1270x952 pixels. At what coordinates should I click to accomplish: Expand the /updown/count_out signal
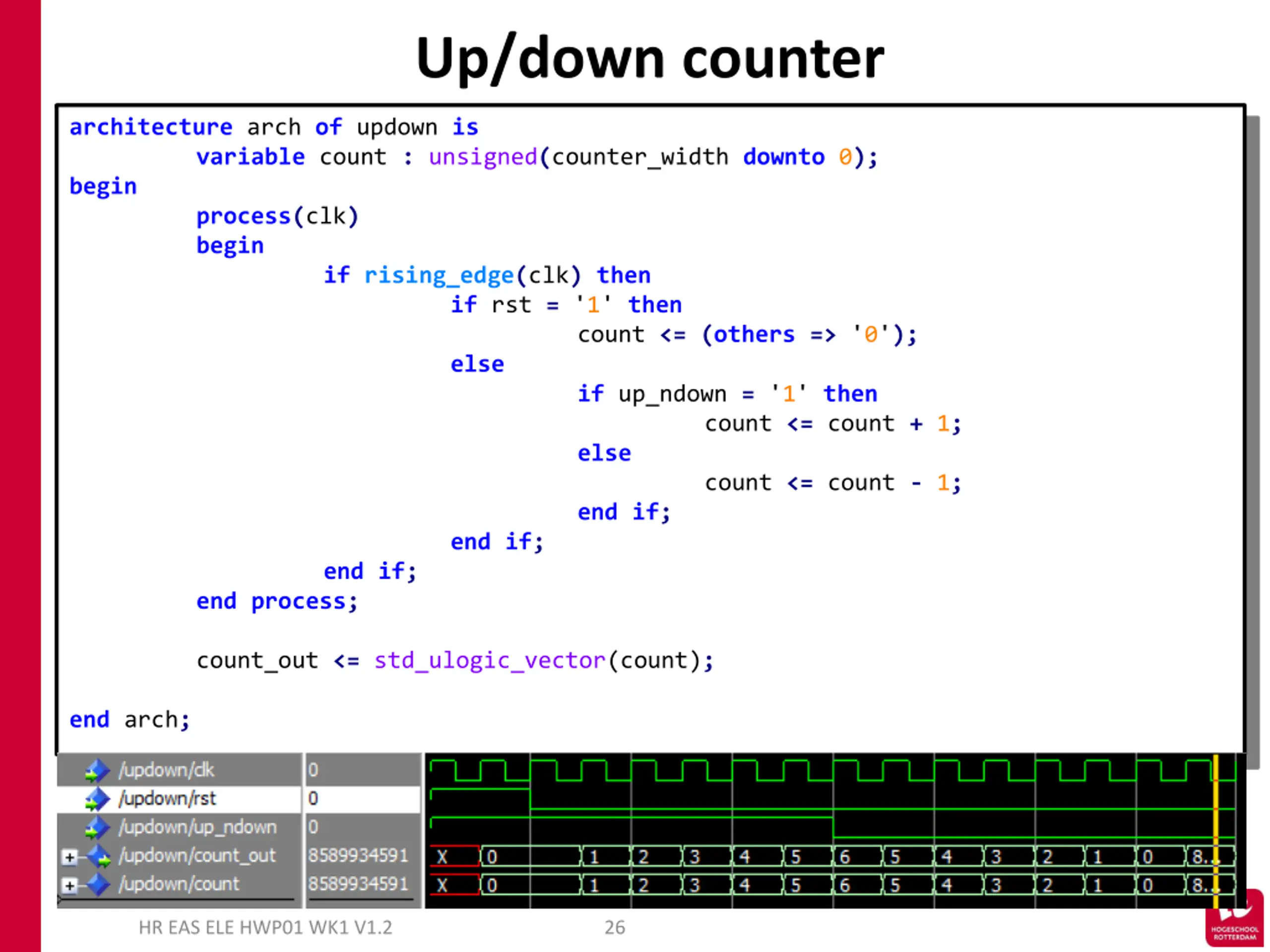[x=69, y=857]
